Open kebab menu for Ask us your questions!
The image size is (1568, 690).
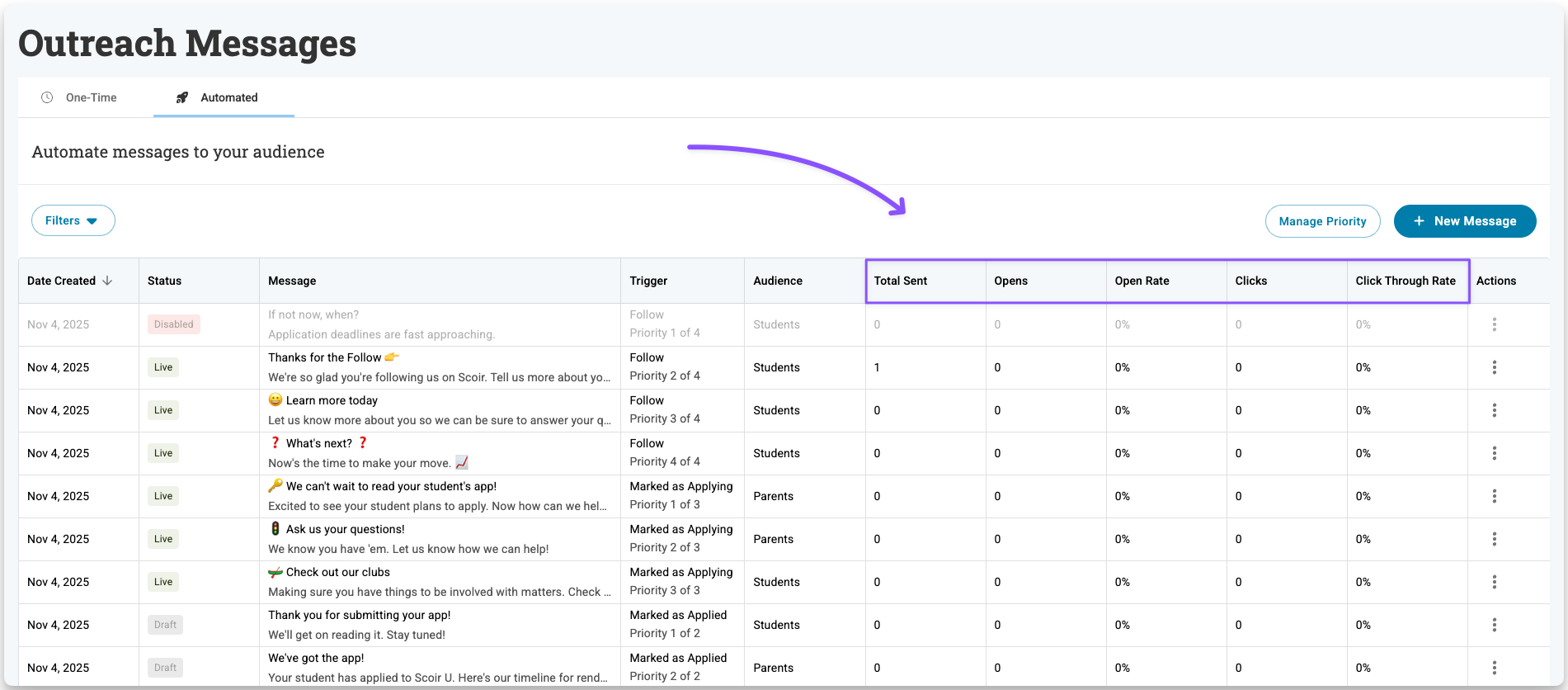(x=1494, y=539)
